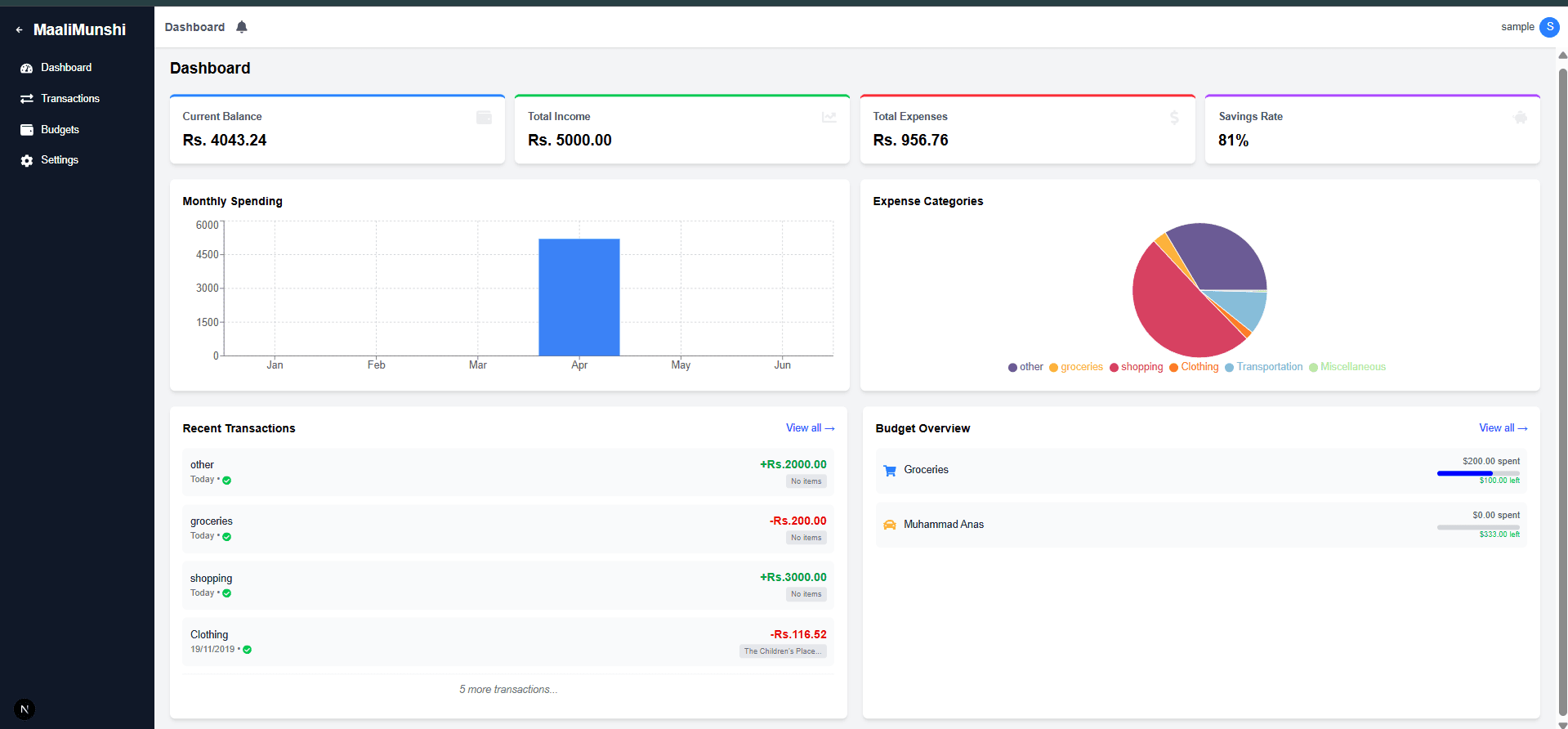This screenshot has width=1568, height=729.
Task: Click the MaaliMunshi logo text
Action: pos(79,30)
